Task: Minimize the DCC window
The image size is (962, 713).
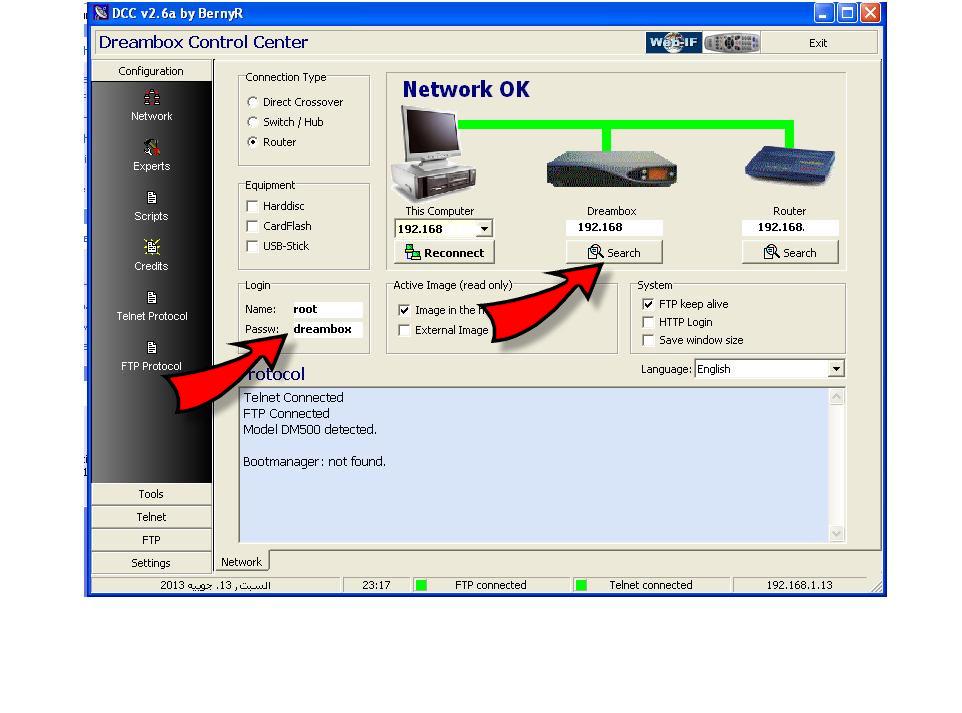Action: coord(824,13)
